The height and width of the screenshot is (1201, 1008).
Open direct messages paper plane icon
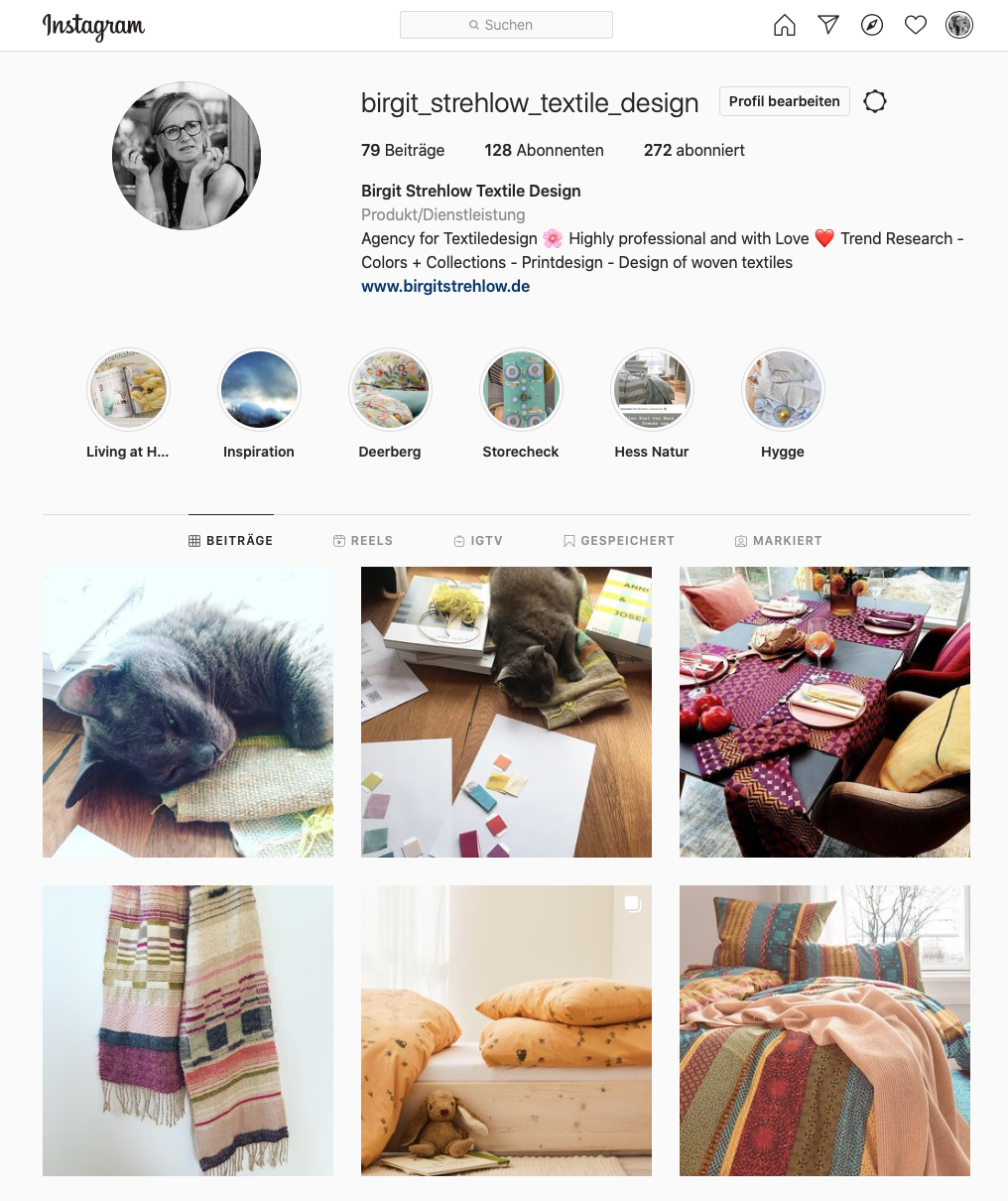[x=828, y=25]
